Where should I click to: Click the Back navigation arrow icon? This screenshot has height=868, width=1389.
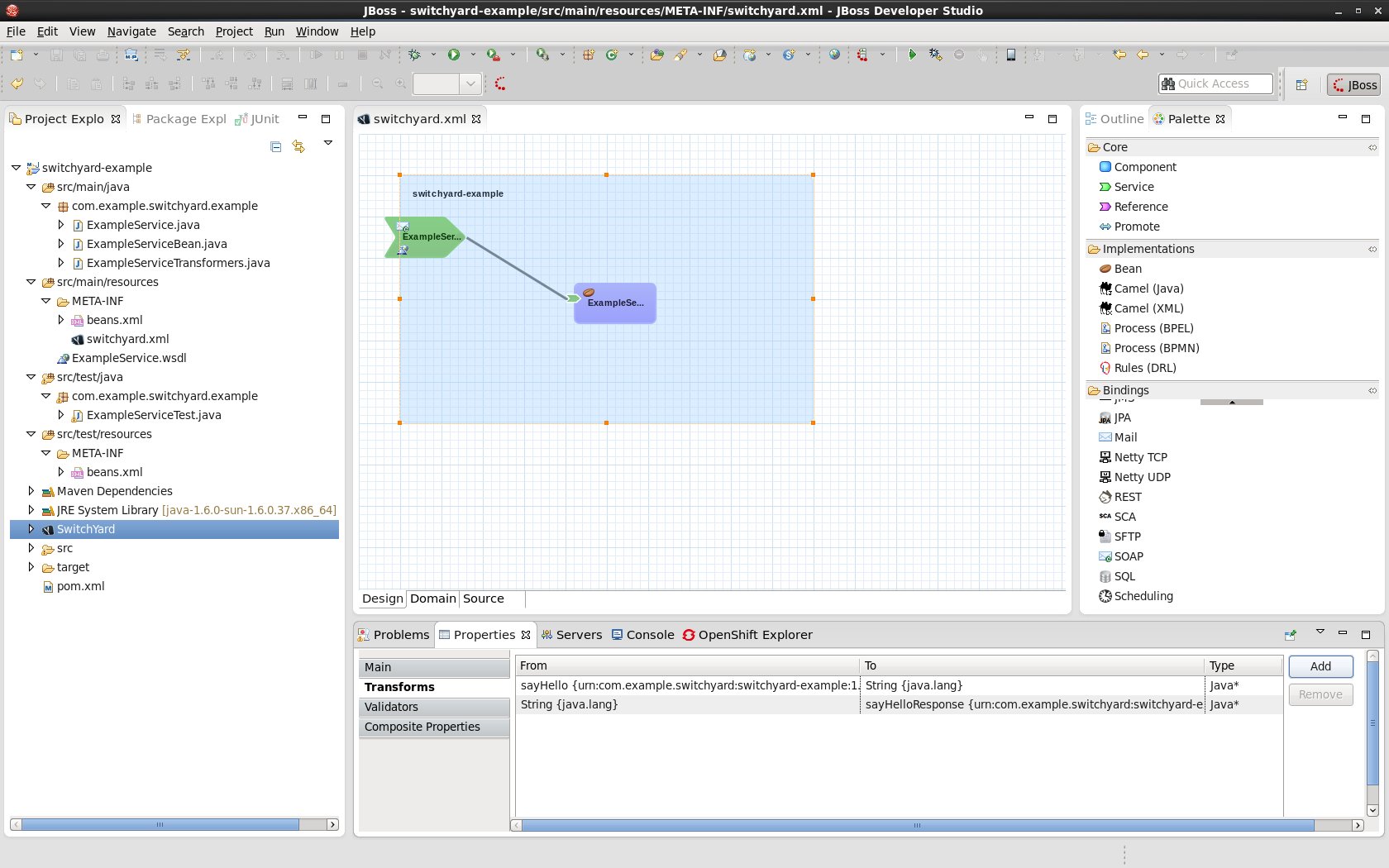point(1143,55)
